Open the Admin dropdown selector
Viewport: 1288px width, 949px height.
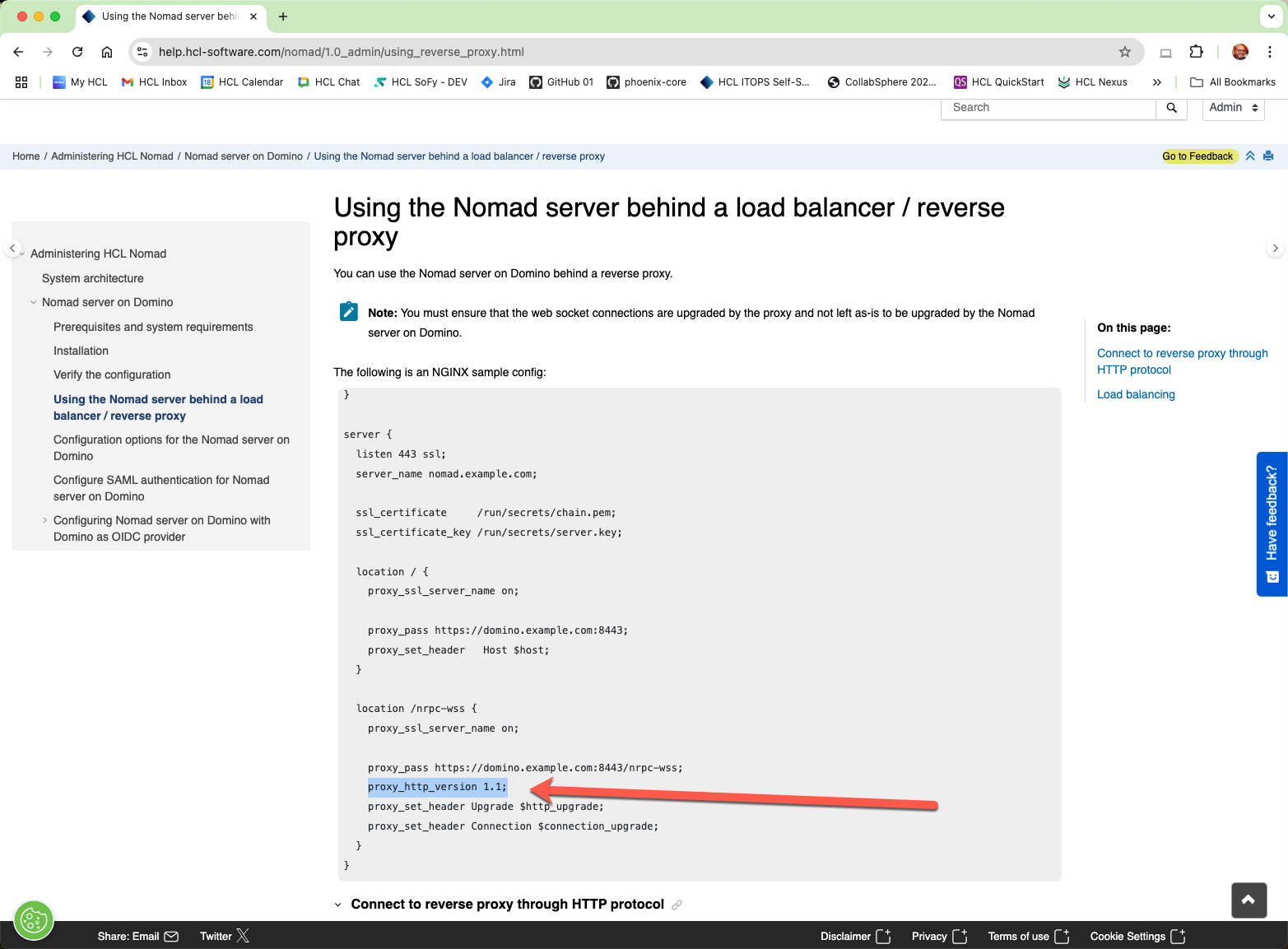tap(1233, 108)
